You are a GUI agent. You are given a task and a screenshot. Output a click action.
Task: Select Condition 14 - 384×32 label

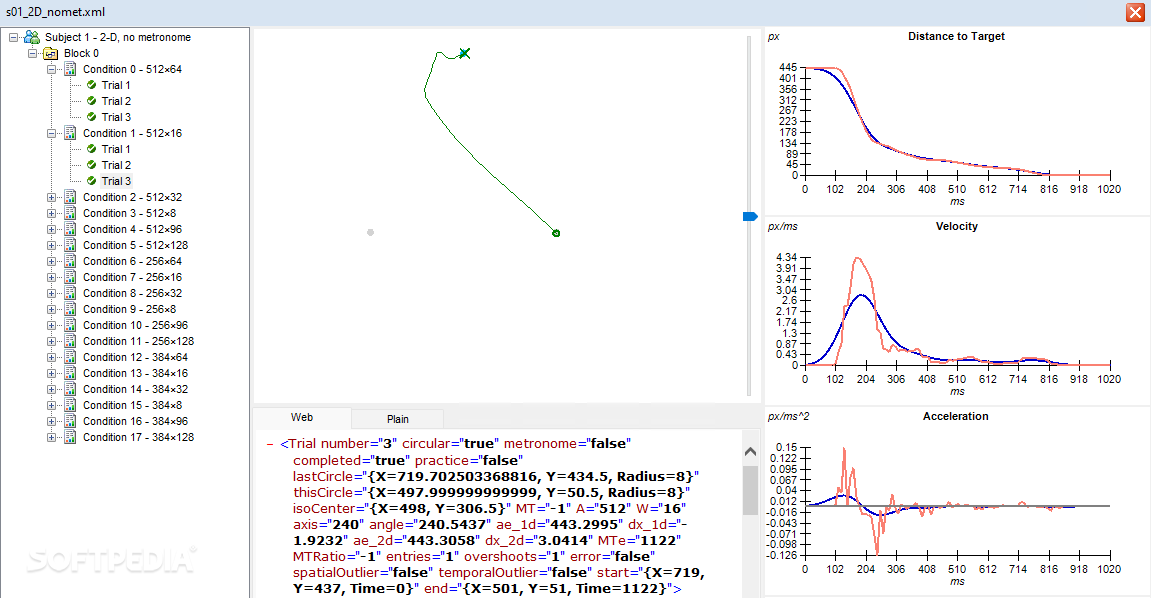(x=135, y=389)
